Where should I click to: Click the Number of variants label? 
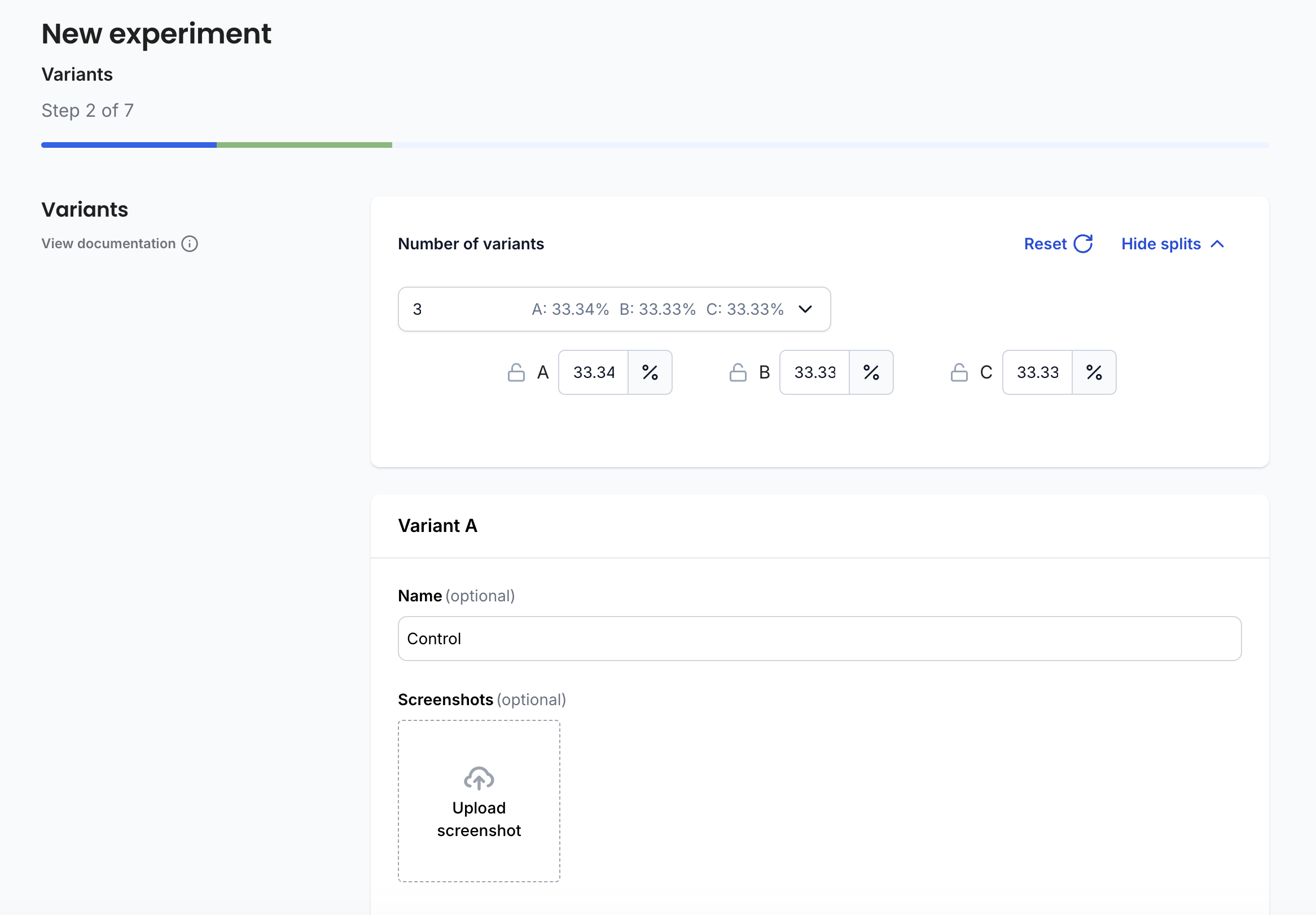[471, 244]
